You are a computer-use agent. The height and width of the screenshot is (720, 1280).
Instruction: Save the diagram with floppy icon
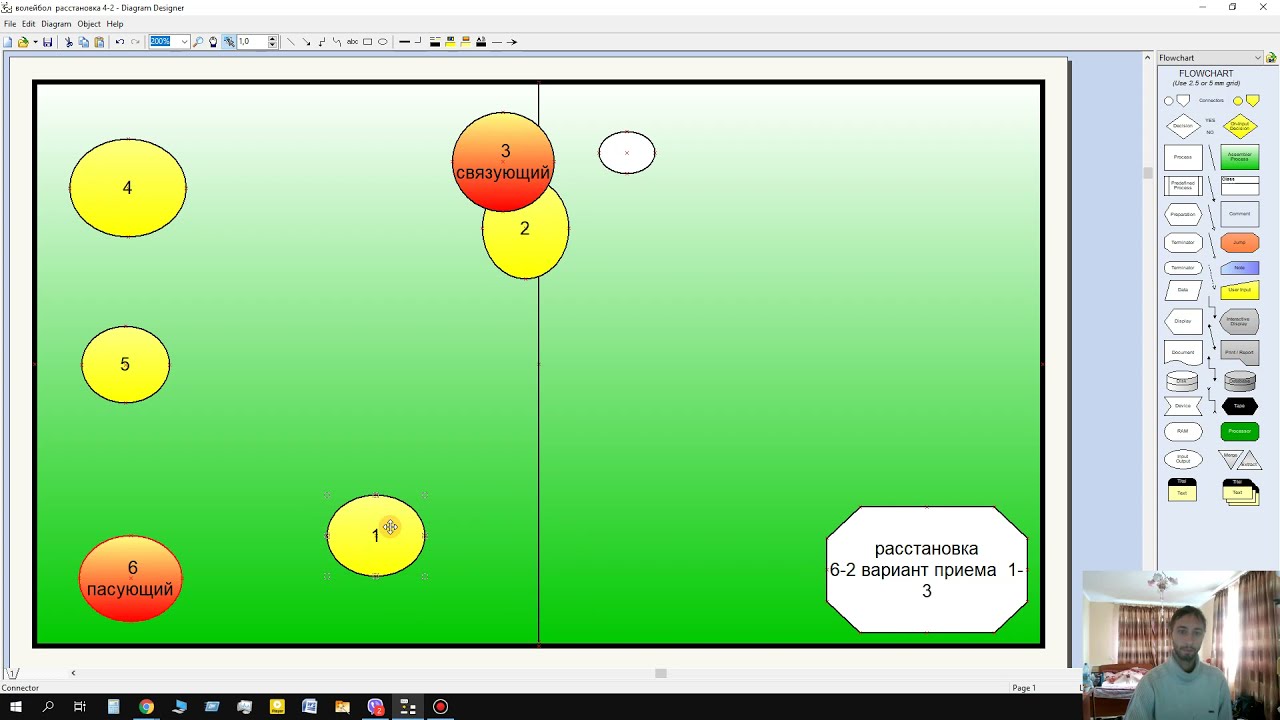click(47, 42)
